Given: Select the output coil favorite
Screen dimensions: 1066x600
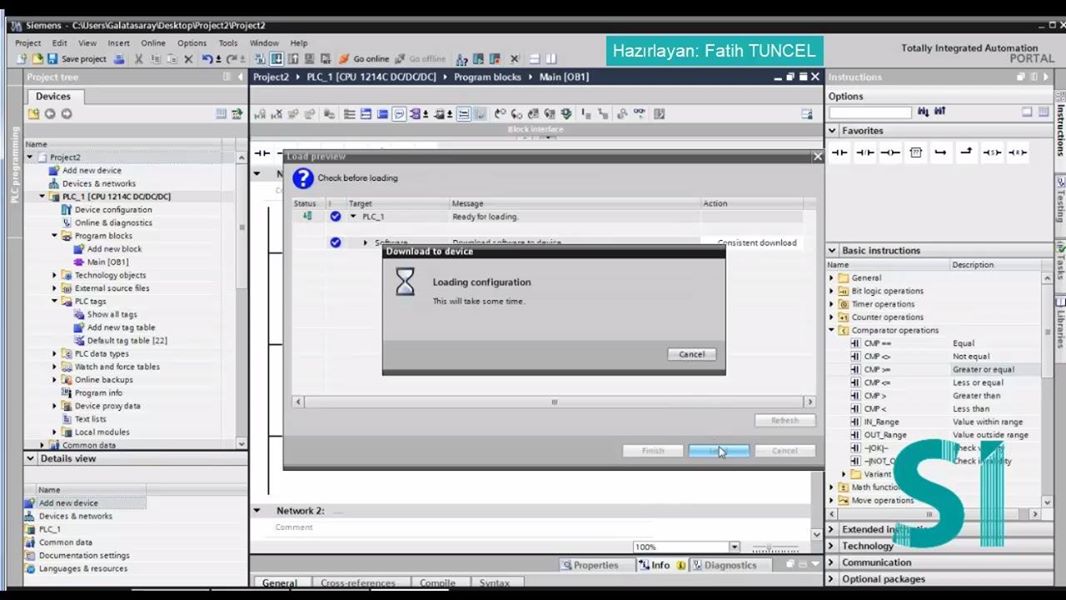Looking at the screenshot, I should pyautogui.click(x=890, y=152).
